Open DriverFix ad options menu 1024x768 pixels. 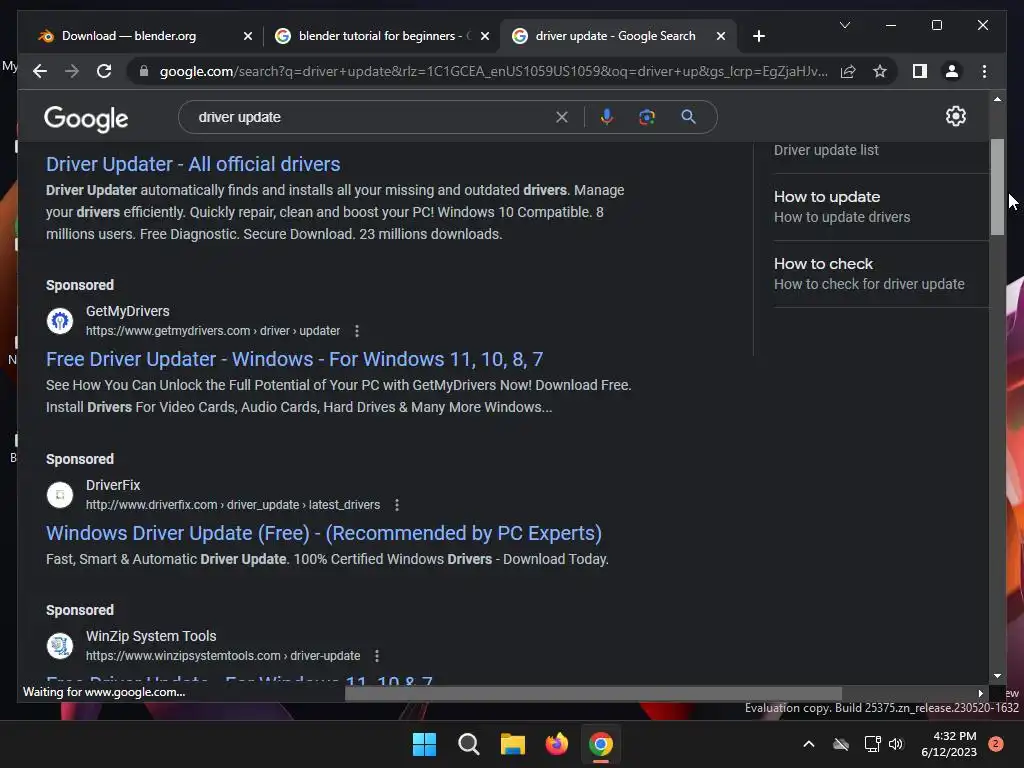(x=396, y=505)
